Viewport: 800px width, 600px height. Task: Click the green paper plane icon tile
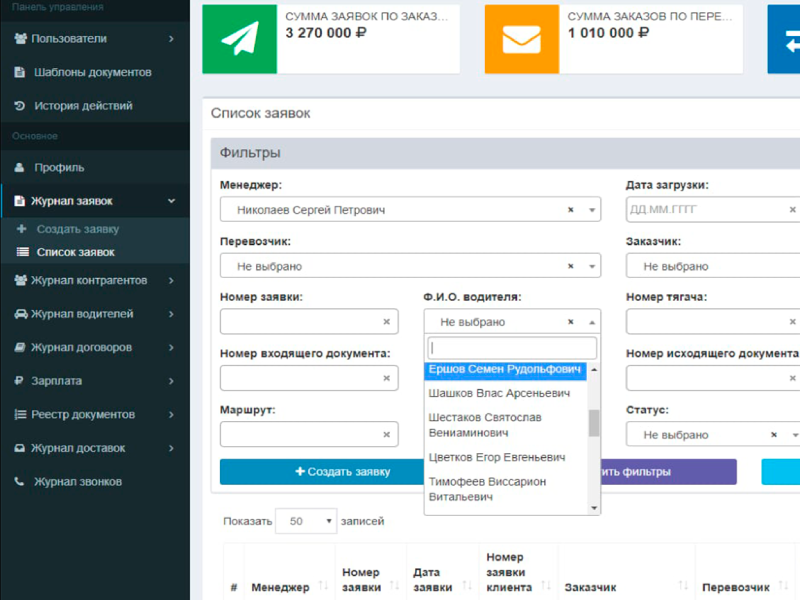(239, 38)
